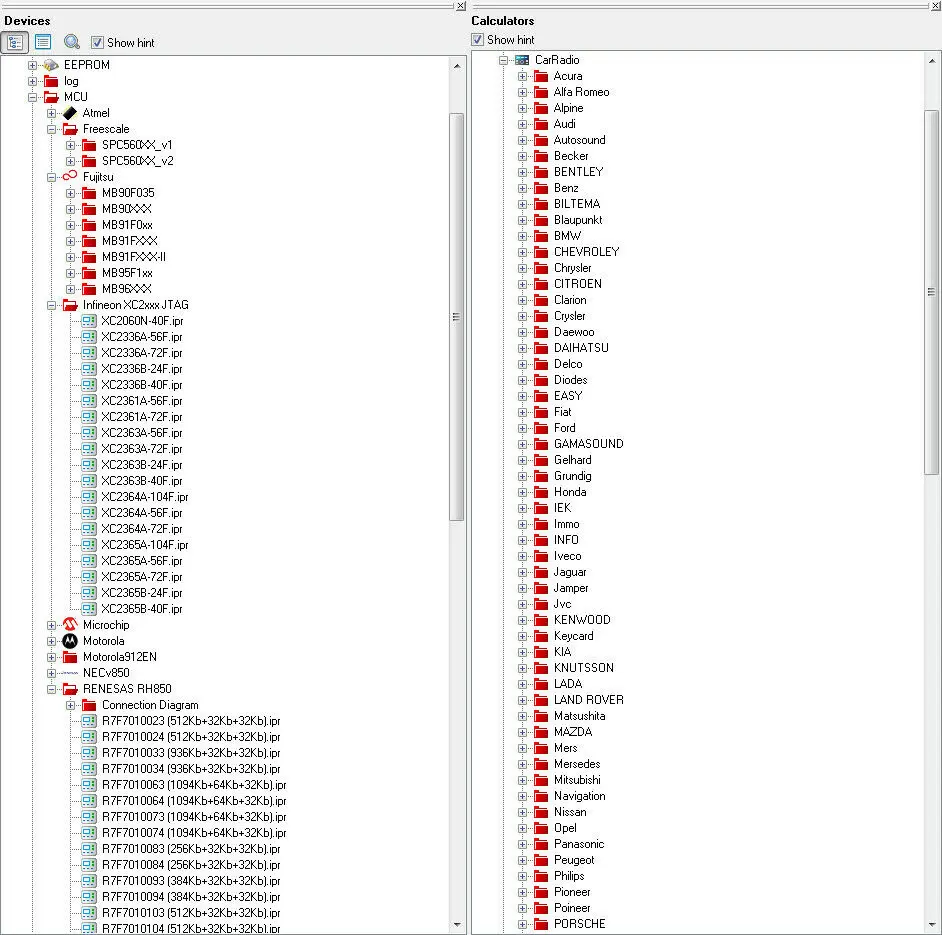Select the Mitsubishi entry
Screen dimensions: 942x935
(577, 780)
